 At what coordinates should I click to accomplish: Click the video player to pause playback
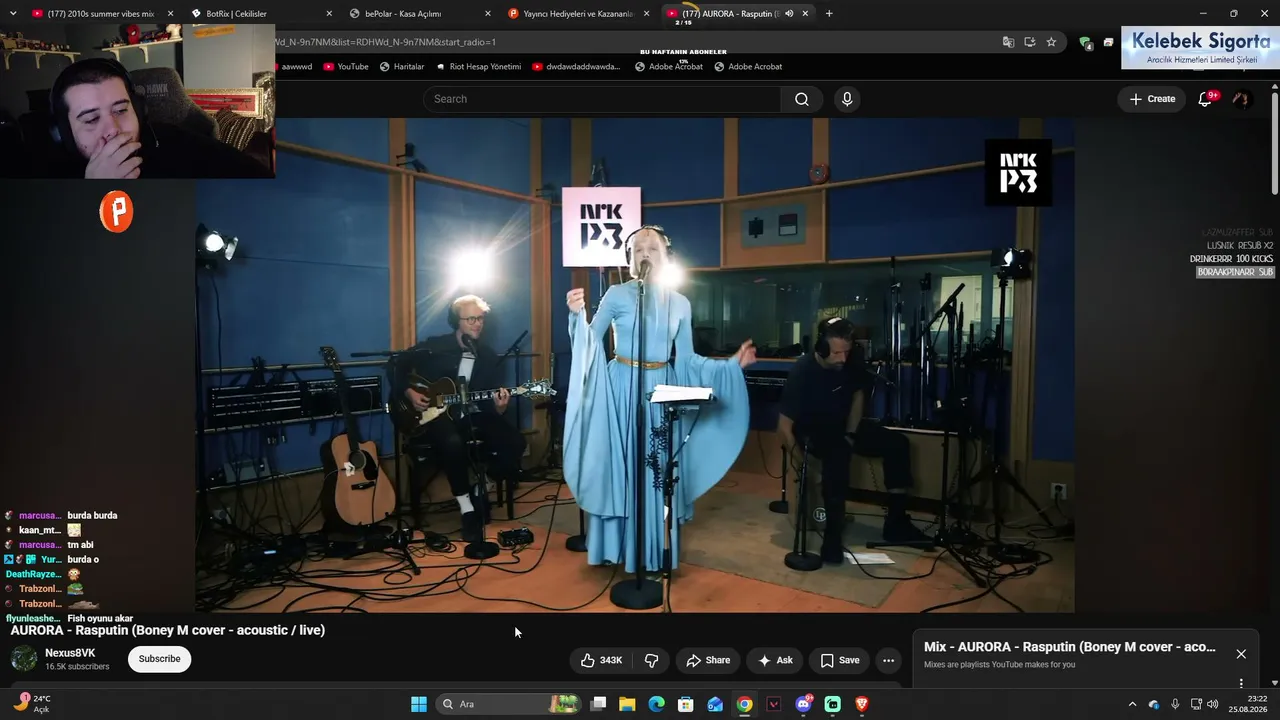636,365
